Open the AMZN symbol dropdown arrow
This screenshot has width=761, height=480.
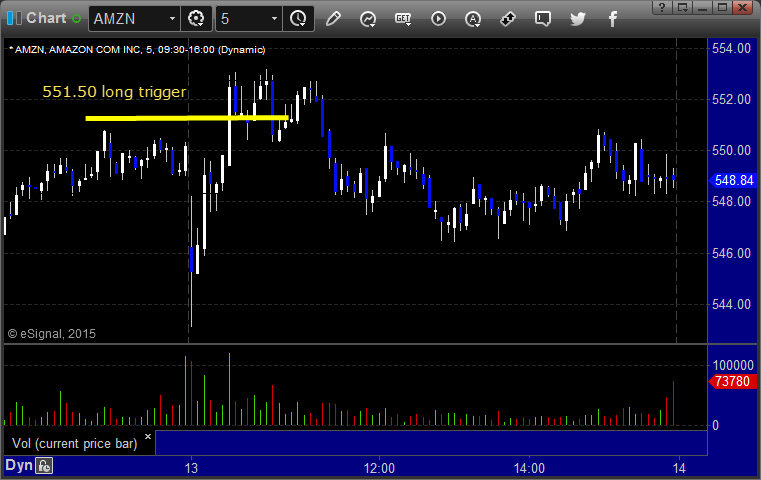[x=172, y=19]
